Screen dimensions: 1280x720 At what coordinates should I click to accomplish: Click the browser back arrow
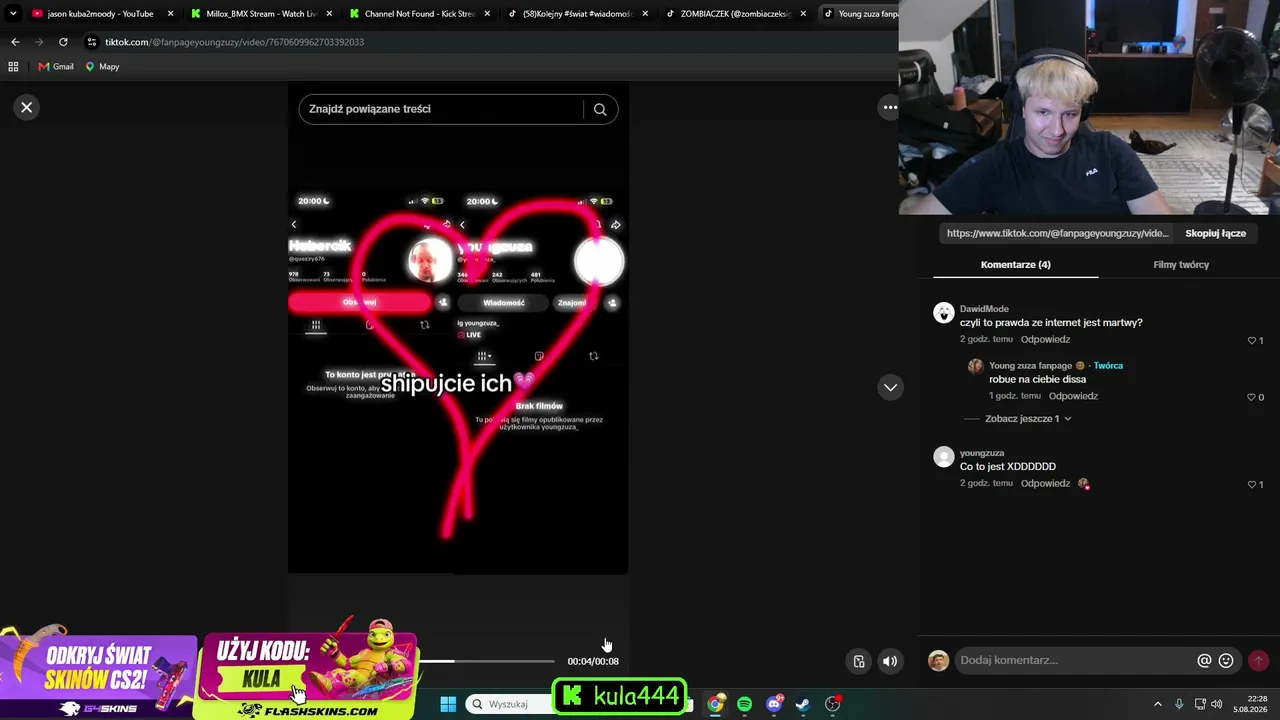[x=15, y=42]
